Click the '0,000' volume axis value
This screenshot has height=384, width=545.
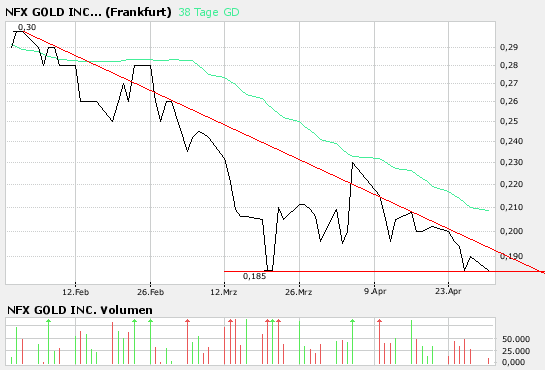[x=513, y=362]
